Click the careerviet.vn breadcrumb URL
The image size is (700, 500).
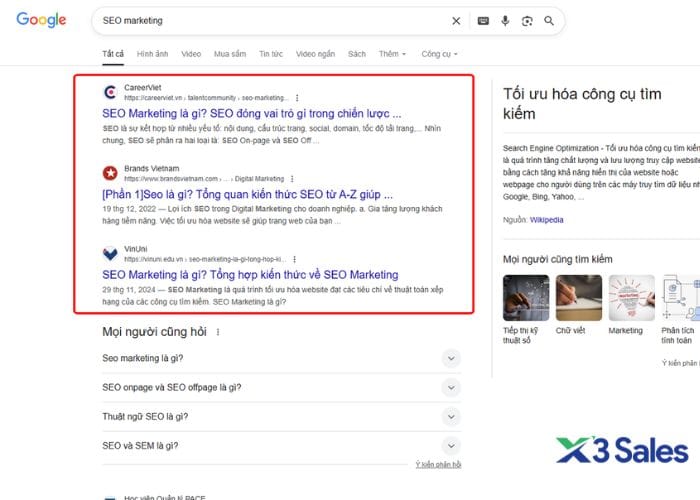point(206,98)
